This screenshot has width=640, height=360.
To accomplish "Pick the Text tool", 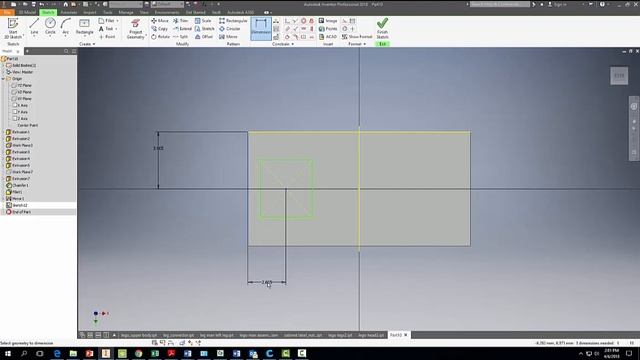I will click(106, 29).
